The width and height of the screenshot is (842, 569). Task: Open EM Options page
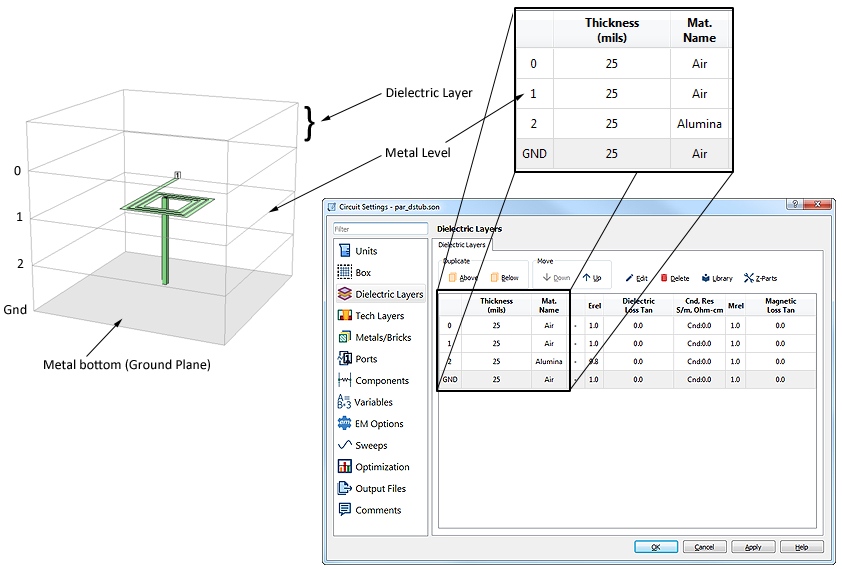pos(379,424)
